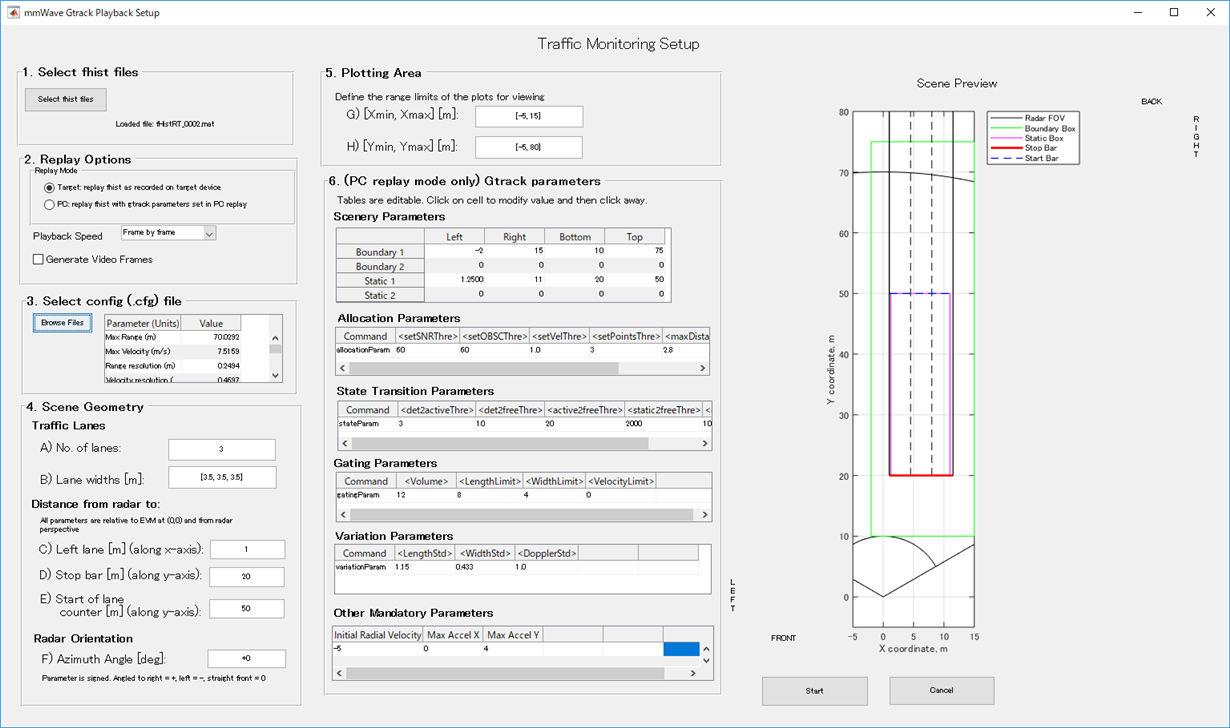Minimize the mmWave Gtrack Playback Setup window
The image size is (1230, 728).
tap(1138, 12)
